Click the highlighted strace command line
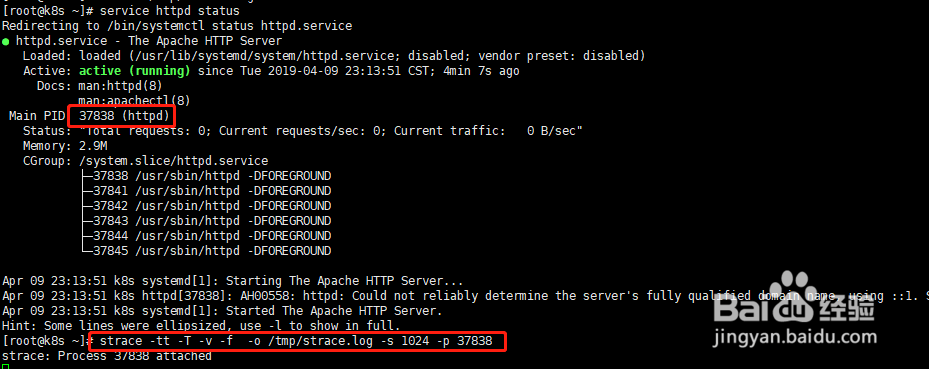Viewport: 929px width, 369px height. [297, 341]
